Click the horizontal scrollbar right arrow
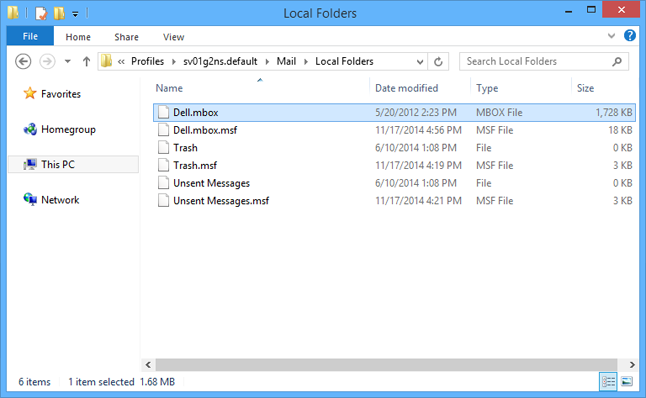 point(632,365)
